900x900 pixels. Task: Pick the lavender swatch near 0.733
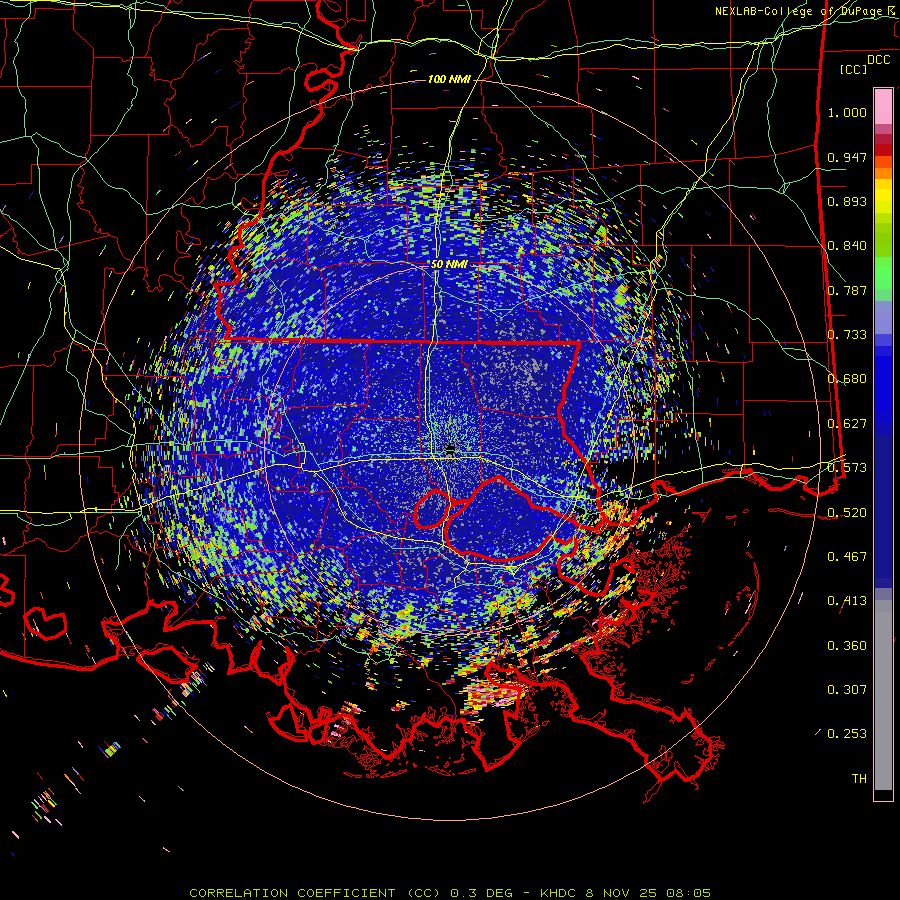(883, 318)
